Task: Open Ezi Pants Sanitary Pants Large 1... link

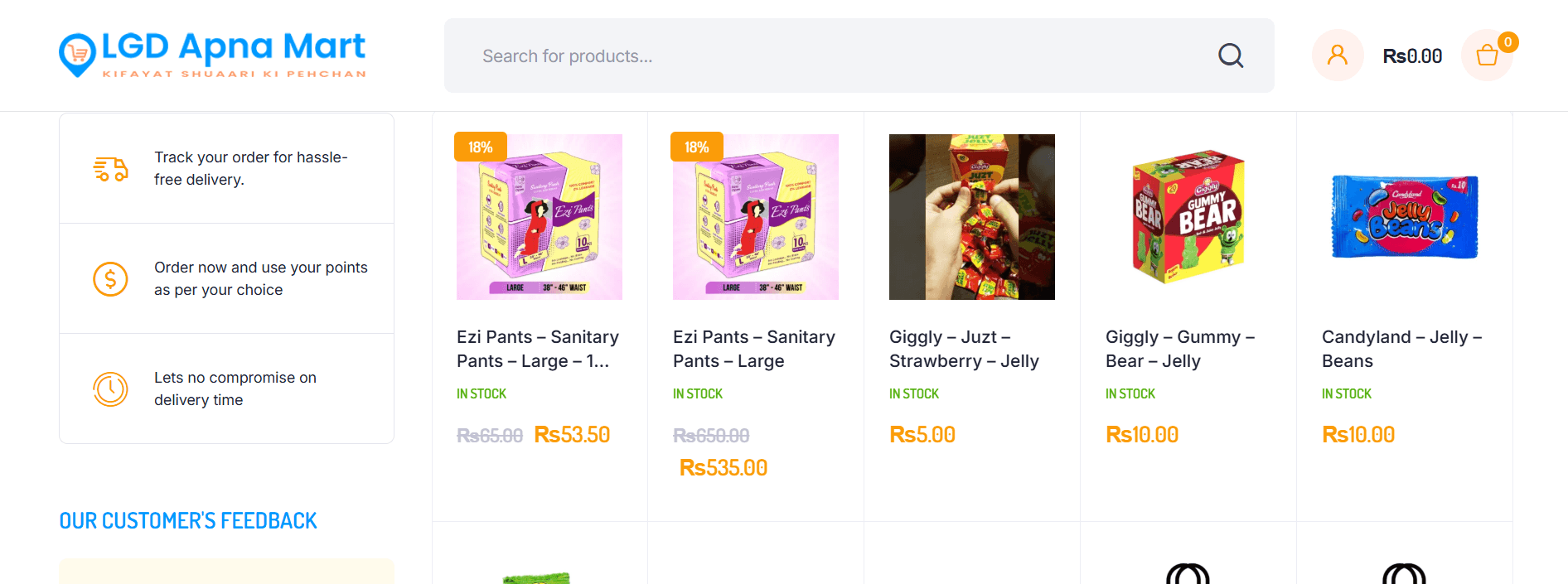Action: (538, 349)
